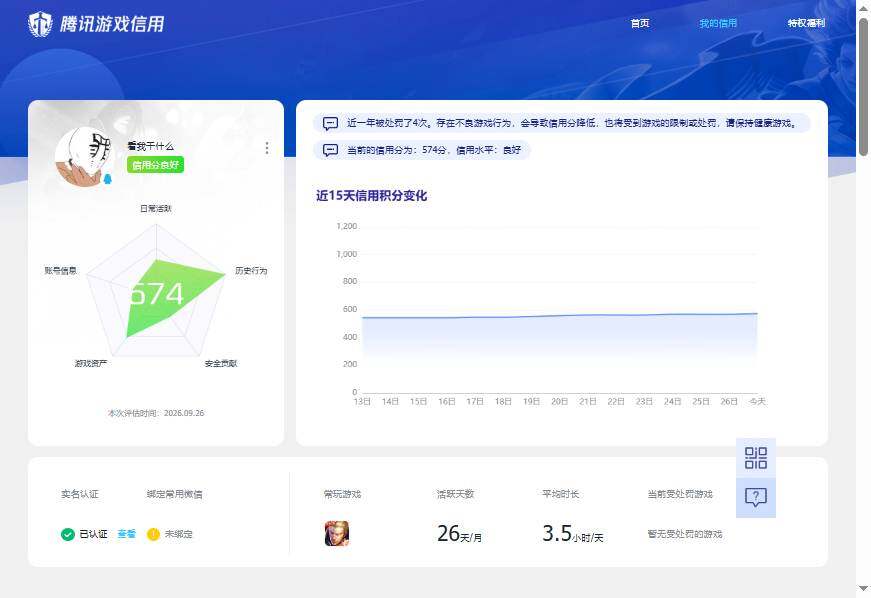Click the 今天 label on chart axis
The width and height of the screenshot is (871, 598).
tap(757, 401)
